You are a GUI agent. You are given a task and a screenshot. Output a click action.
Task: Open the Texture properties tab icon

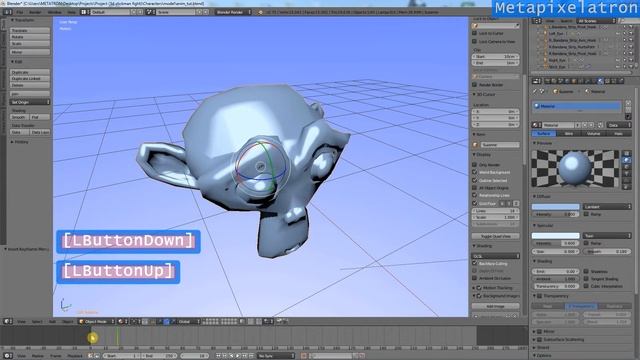pos(607,81)
